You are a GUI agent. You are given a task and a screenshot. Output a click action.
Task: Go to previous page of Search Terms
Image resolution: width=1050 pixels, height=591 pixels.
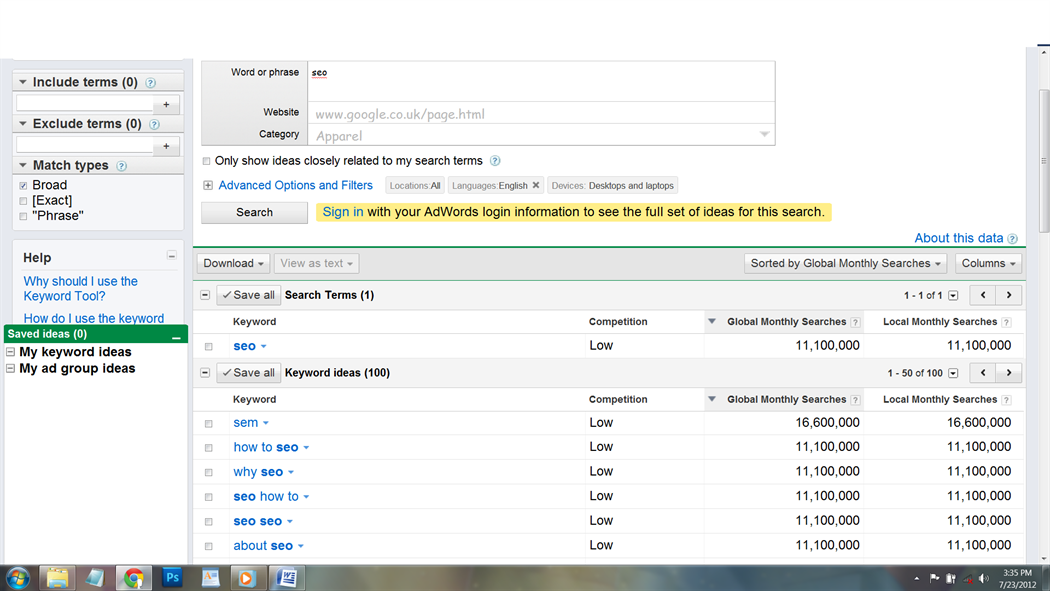pyautogui.click(x=983, y=295)
